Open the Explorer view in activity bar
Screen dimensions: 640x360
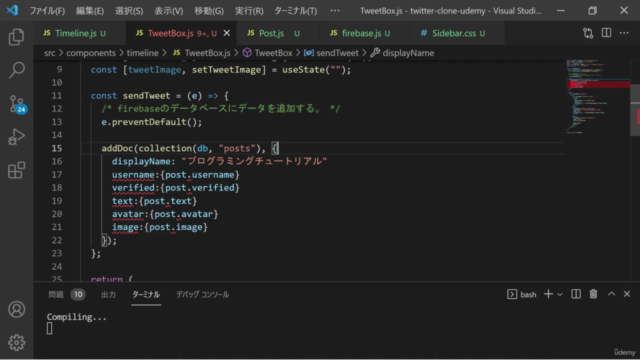click(16, 37)
